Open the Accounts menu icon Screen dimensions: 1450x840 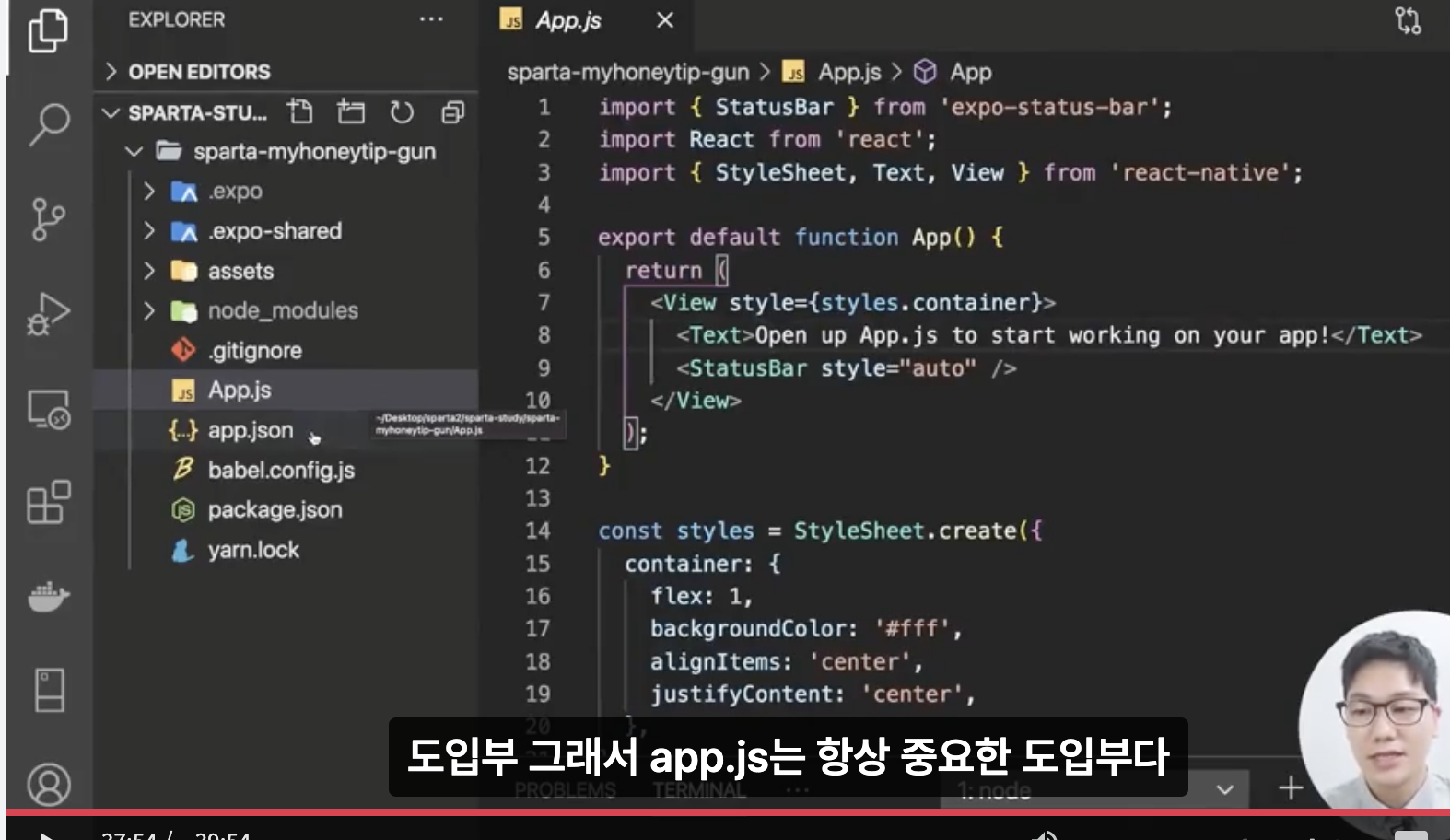point(49,785)
